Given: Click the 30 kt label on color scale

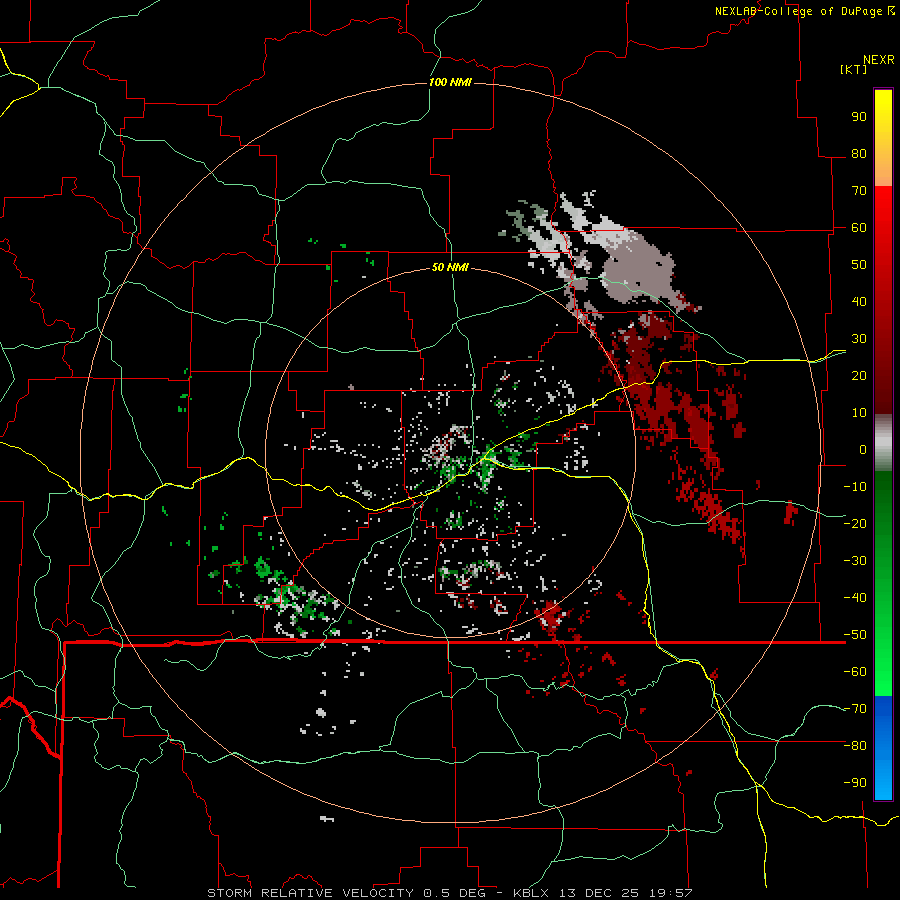Looking at the screenshot, I should 859,339.
